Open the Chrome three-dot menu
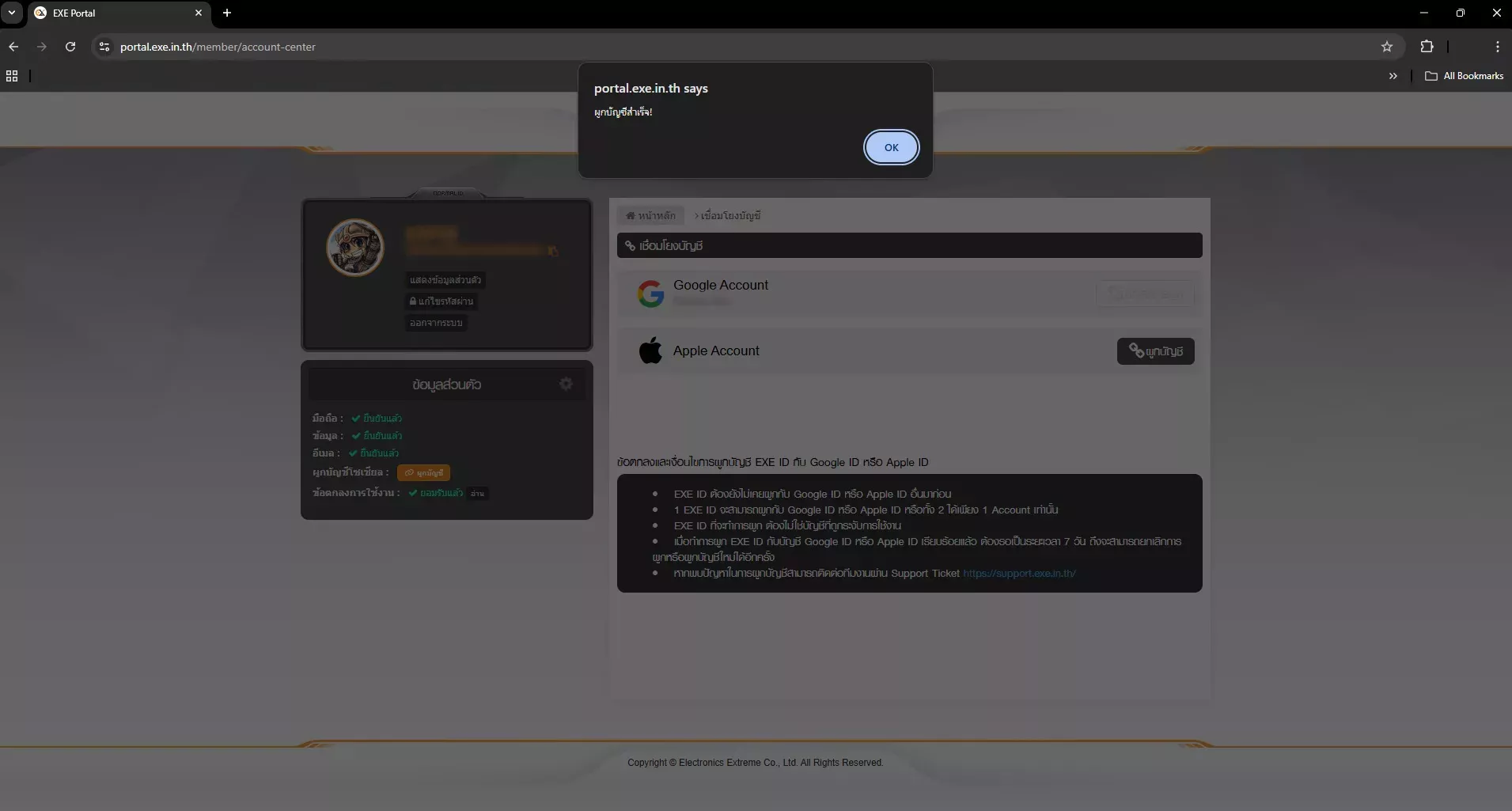Viewport: 1512px width, 811px height. pos(1497,47)
